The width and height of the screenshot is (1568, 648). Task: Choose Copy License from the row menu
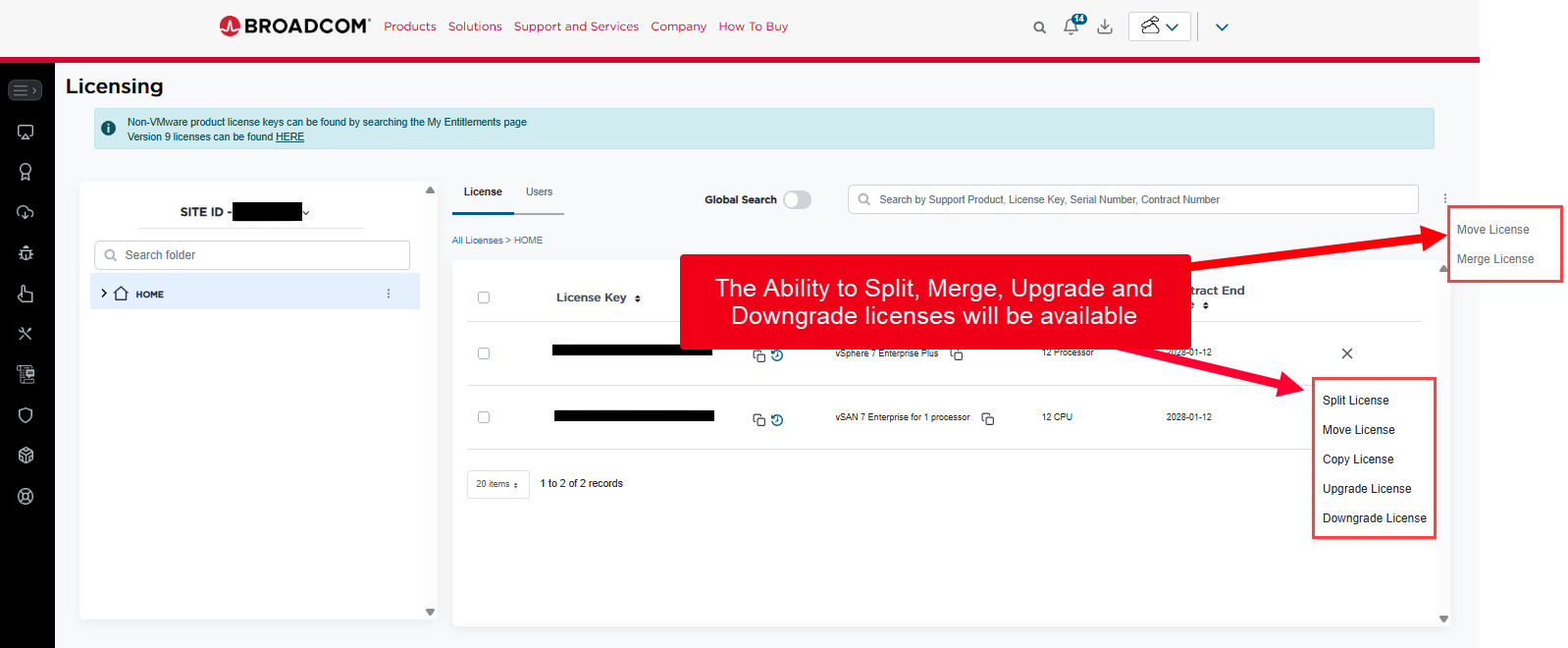(x=1358, y=459)
